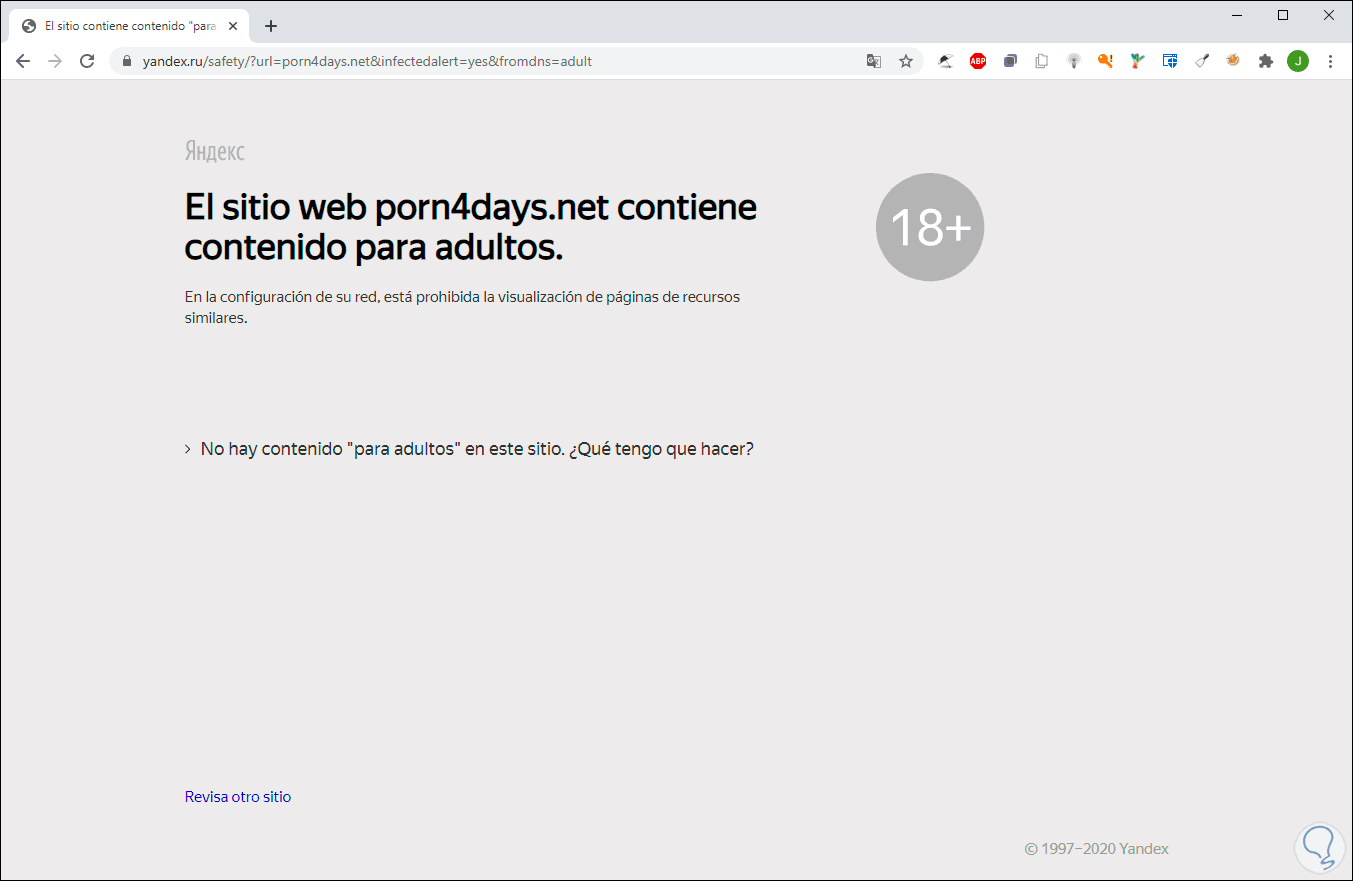Click the 'En la configuración de su red' paragraph
Viewport: 1353px width, 881px height.
pos(462,308)
